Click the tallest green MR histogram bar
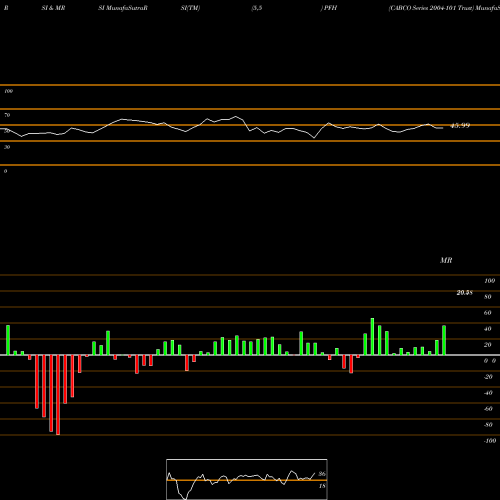 point(372,337)
